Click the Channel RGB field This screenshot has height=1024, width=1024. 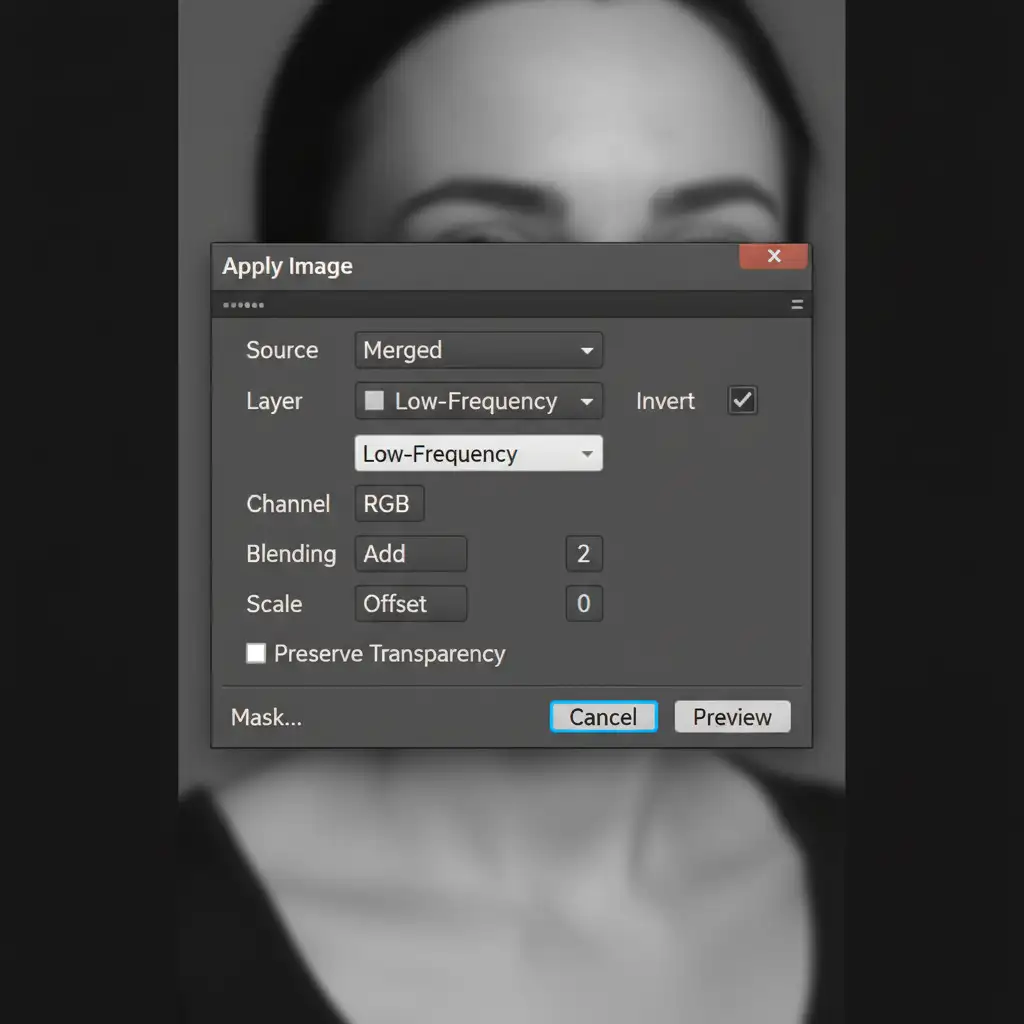(x=389, y=504)
